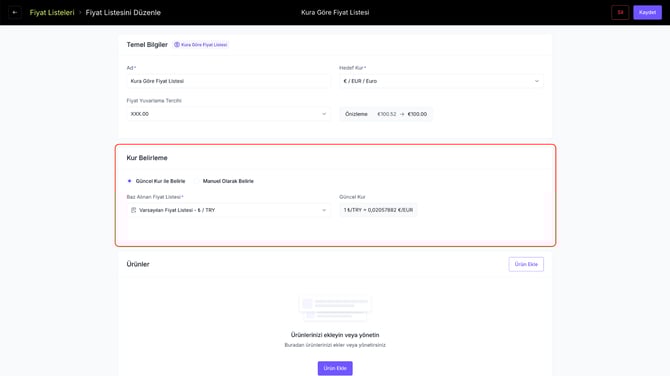The image size is (670, 376).
Task: Save with the Kaydet button
Action: pos(647,12)
